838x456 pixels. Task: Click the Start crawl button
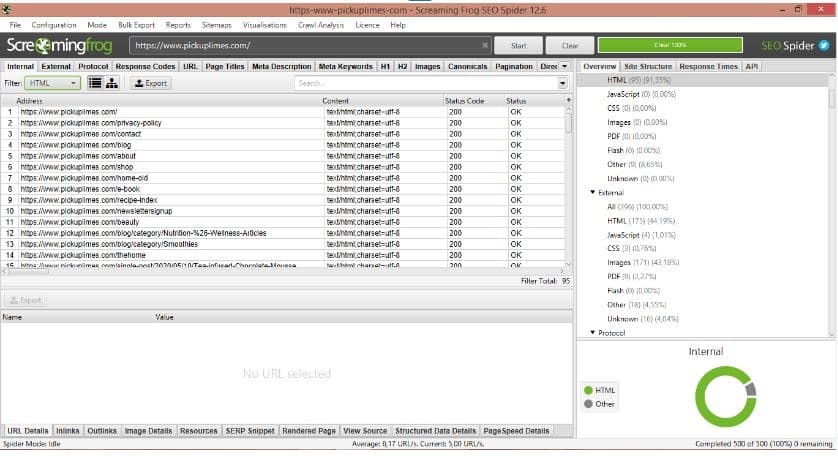pyautogui.click(x=518, y=45)
